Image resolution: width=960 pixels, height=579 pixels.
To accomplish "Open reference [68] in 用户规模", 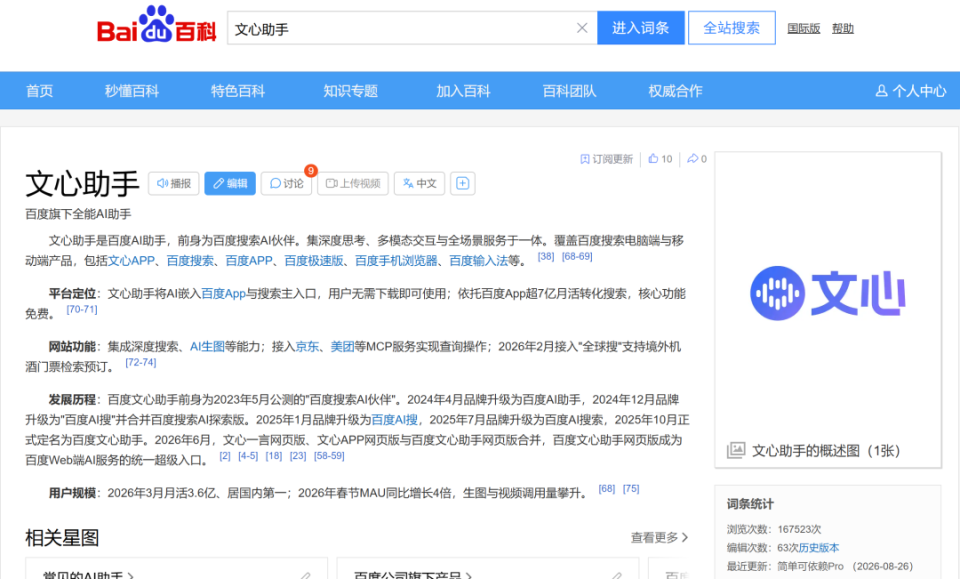I will (607, 488).
